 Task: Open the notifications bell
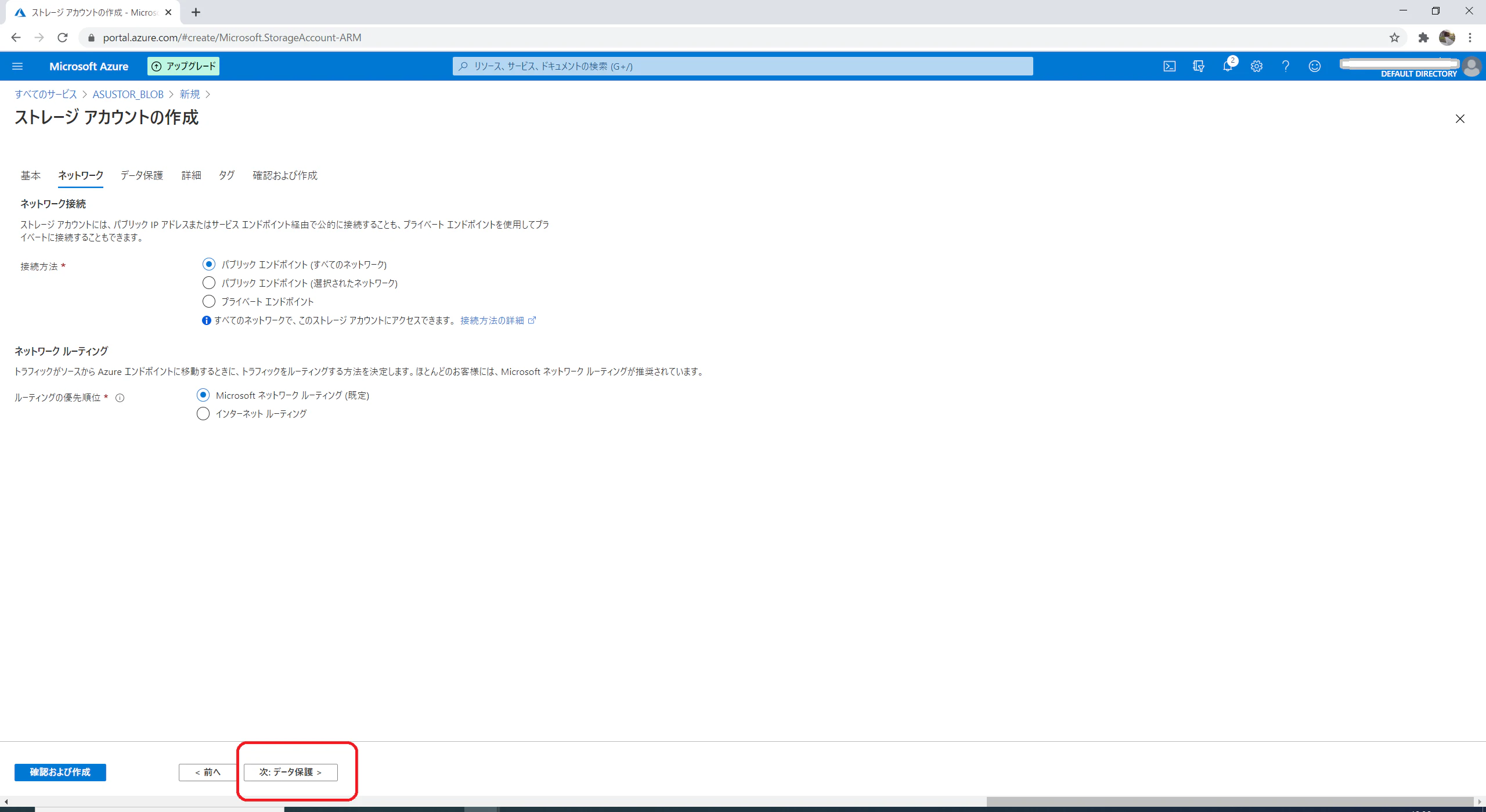coord(1228,66)
